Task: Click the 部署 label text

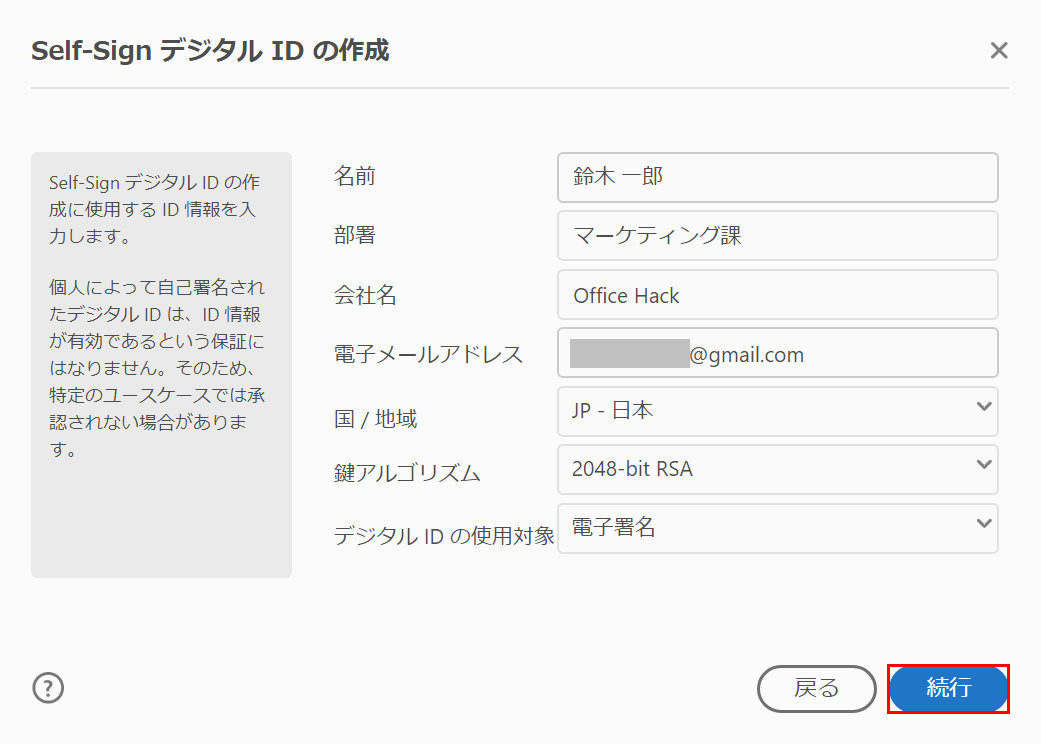Action: pos(355,236)
